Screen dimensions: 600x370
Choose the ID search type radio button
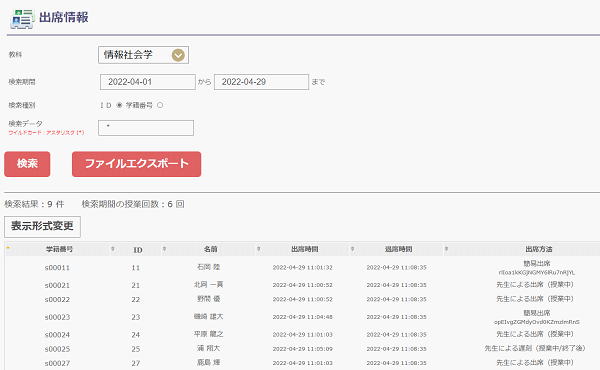pos(119,105)
